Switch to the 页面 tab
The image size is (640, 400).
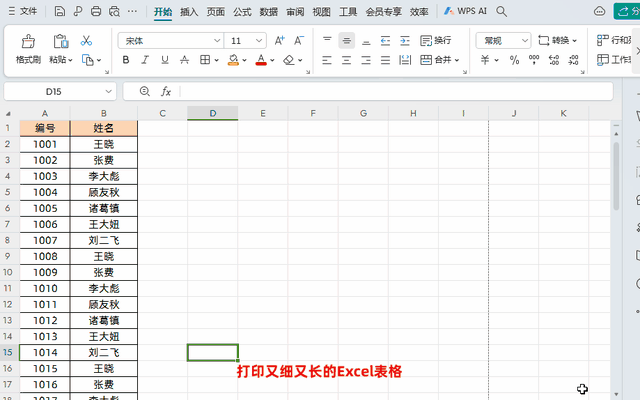point(216,12)
